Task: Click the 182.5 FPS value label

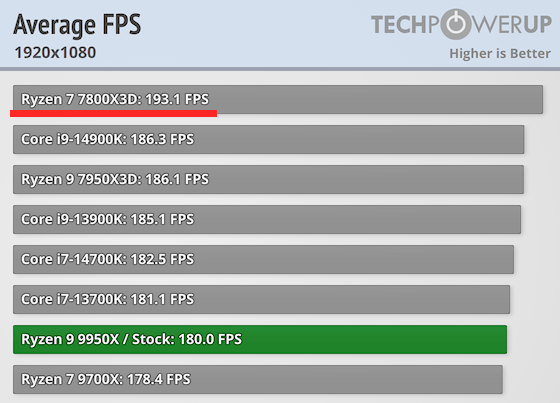Action: (162, 259)
